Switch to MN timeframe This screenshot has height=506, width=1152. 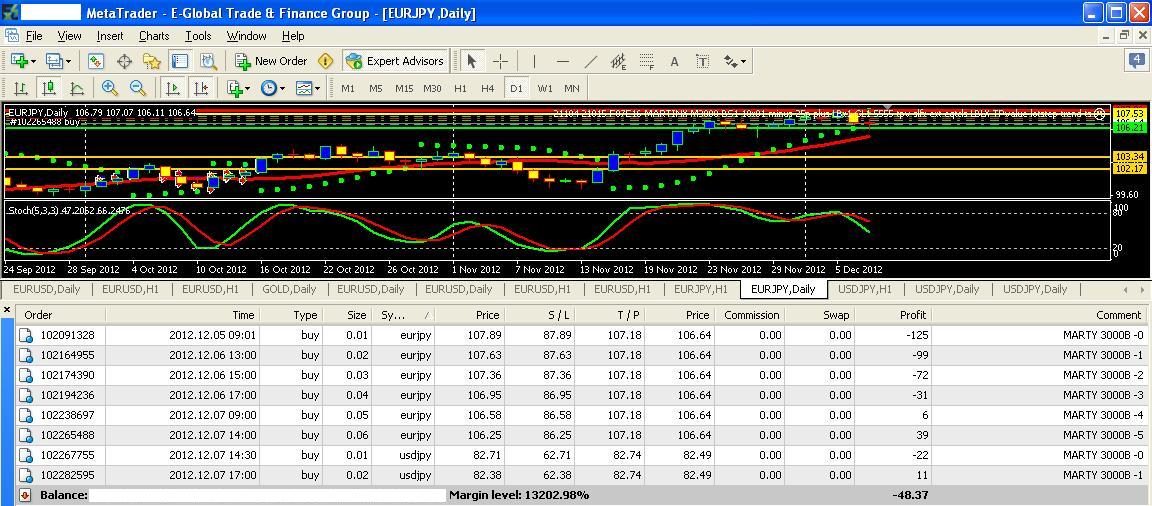[x=572, y=88]
